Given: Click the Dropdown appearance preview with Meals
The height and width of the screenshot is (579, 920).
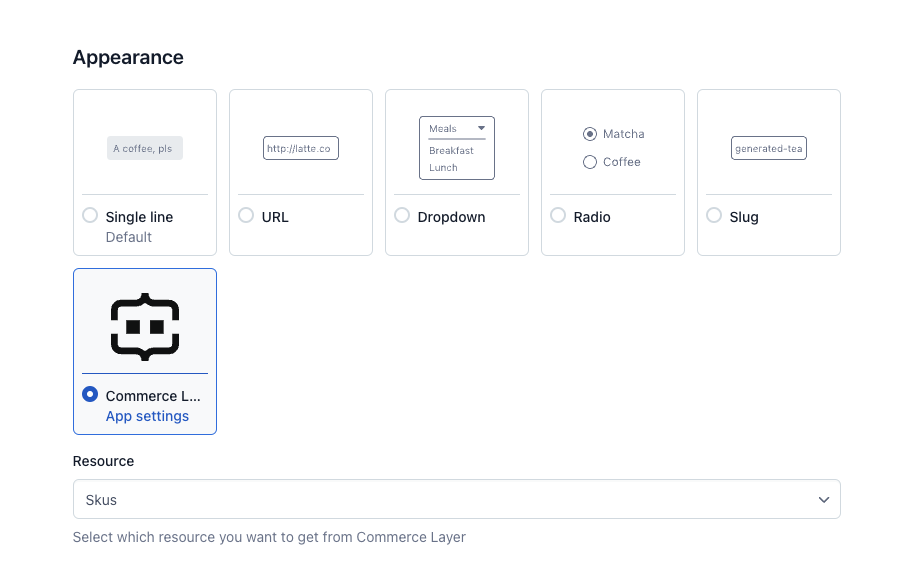Looking at the screenshot, I should pyautogui.click(x=456, y=148).
